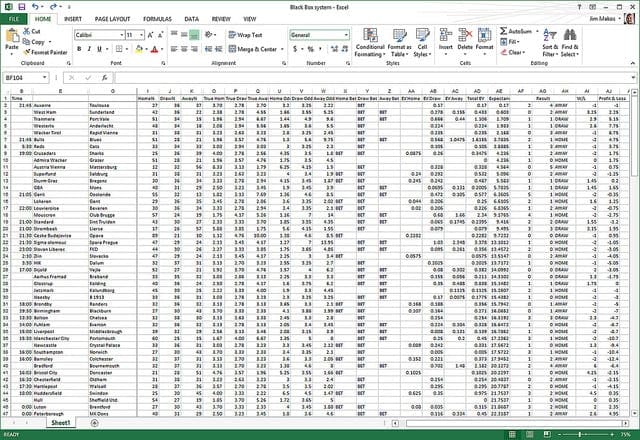
Task: Toggle Underline formatting
Action: click(99, 49)
